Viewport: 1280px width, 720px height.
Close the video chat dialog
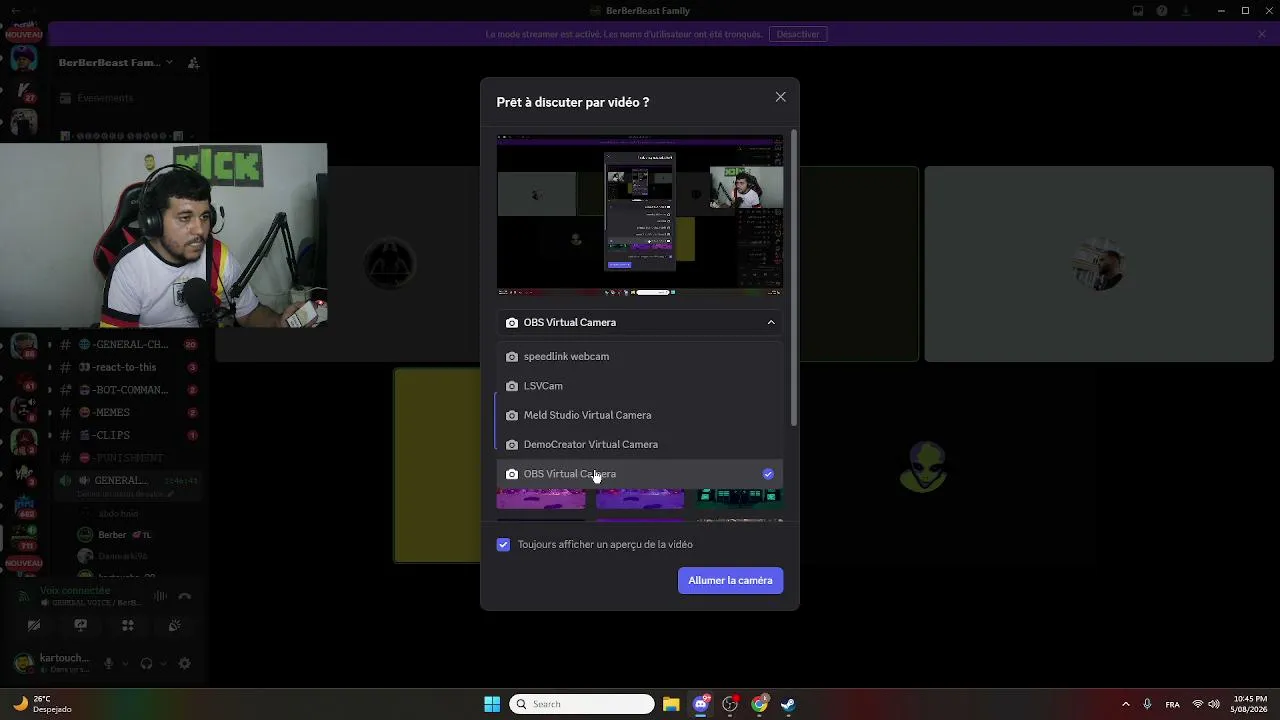click(x=780, y=97)
